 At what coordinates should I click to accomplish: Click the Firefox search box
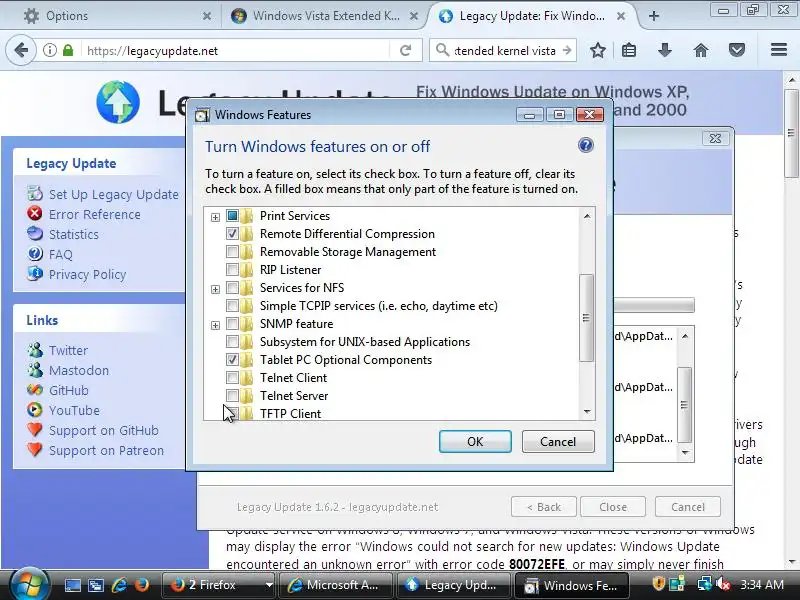click(504, 51)
